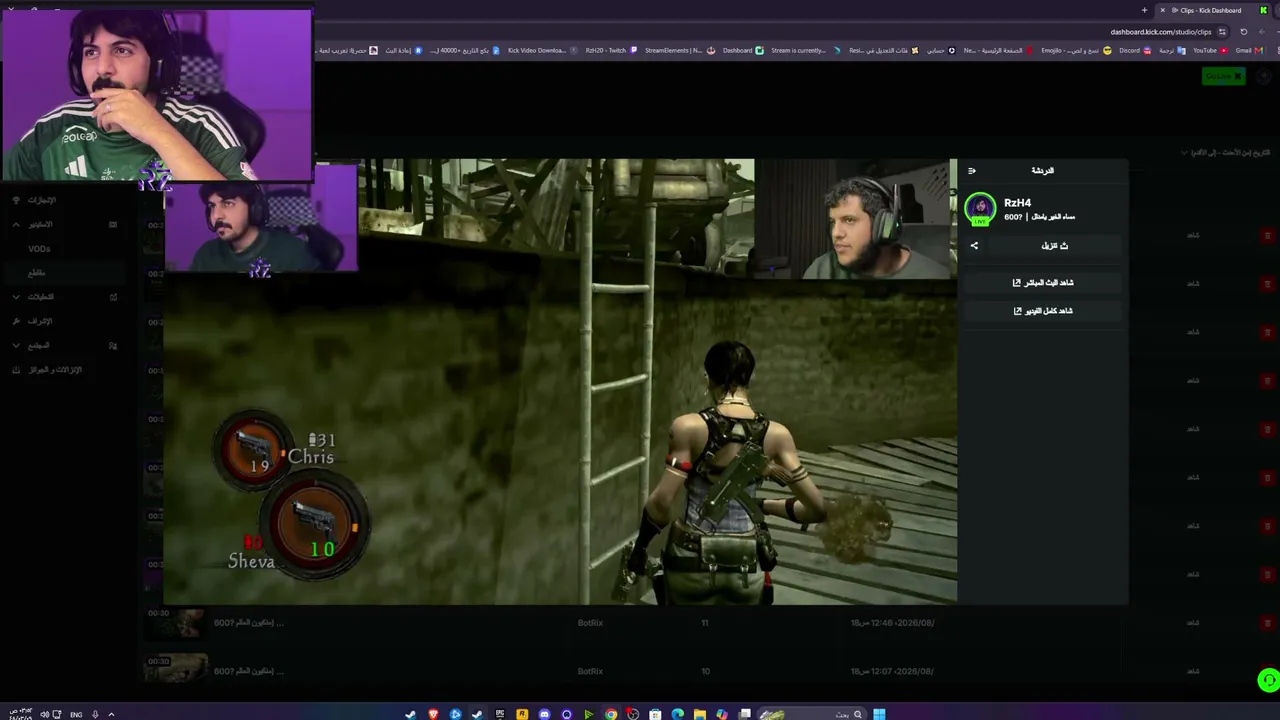Open the Kick Video Downloader bookmark
This screenshot has height=720, width=1280.
click(541, 51)
